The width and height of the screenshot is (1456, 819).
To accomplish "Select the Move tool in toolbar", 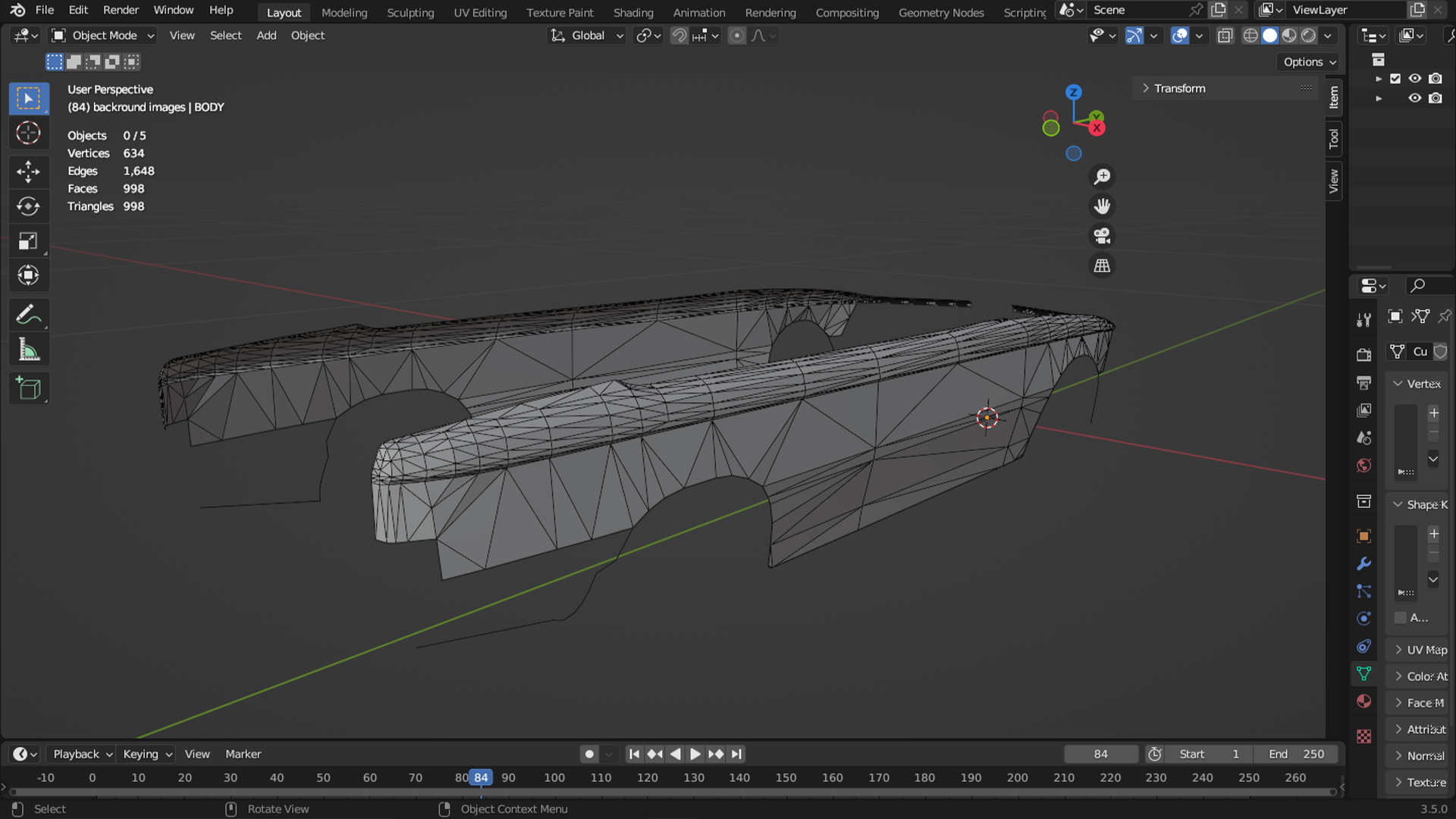I will tap(28, 171).
